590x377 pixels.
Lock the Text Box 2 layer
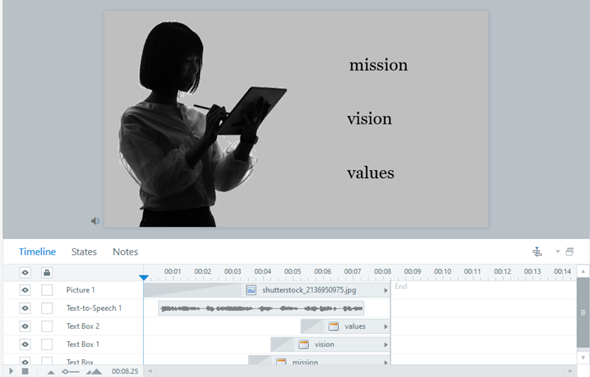tap(47, 326)
